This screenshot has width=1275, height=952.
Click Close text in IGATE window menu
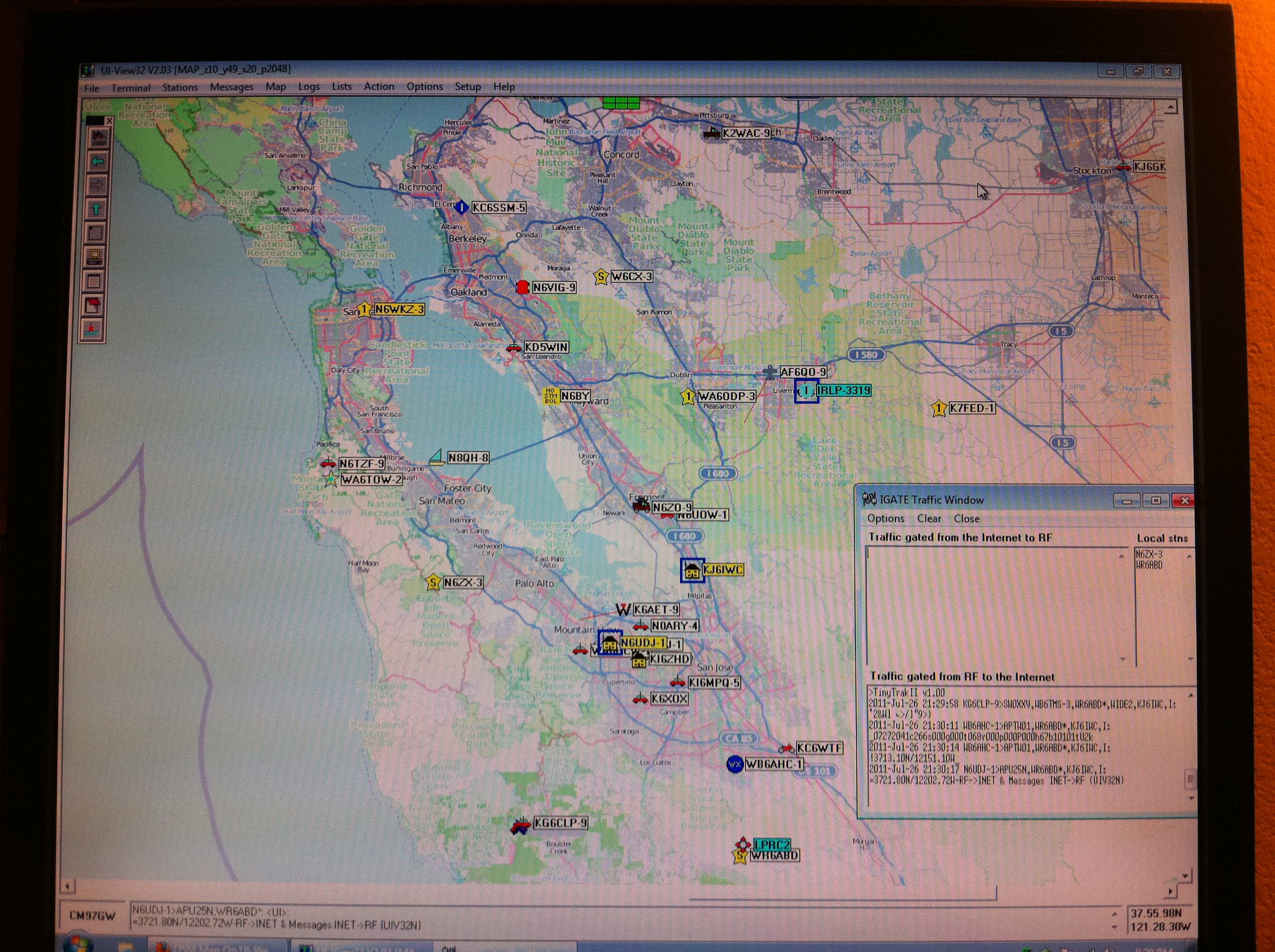coord(966,519)
